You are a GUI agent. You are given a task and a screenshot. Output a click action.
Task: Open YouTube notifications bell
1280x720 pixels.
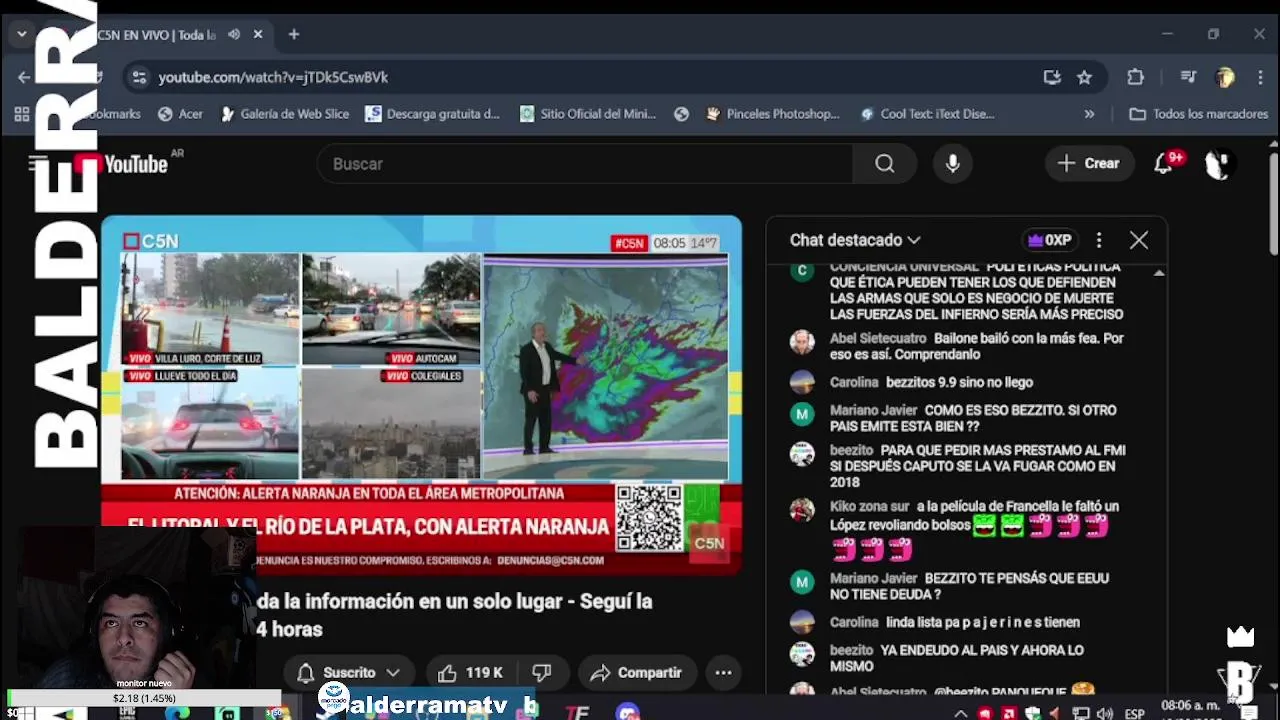click(x=1164, y=163)
